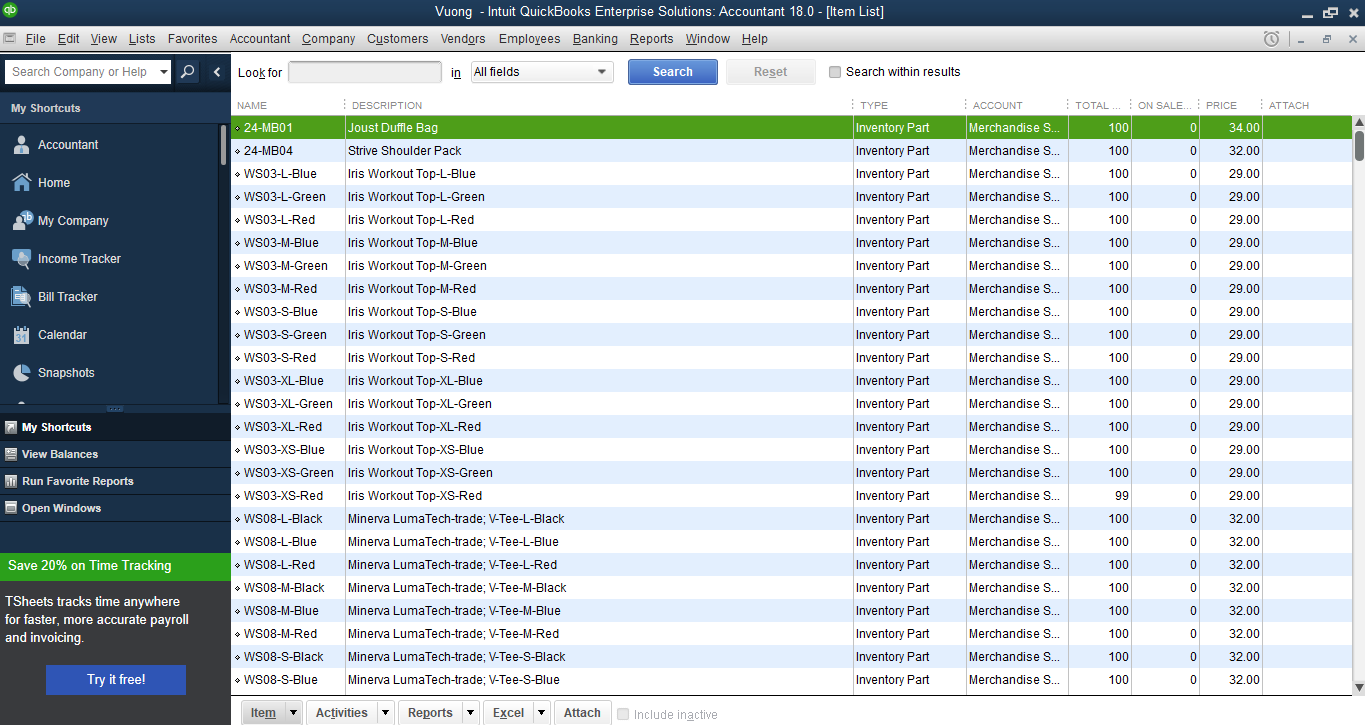
Task: Open the Banking menu
Action: pos(595,39)
